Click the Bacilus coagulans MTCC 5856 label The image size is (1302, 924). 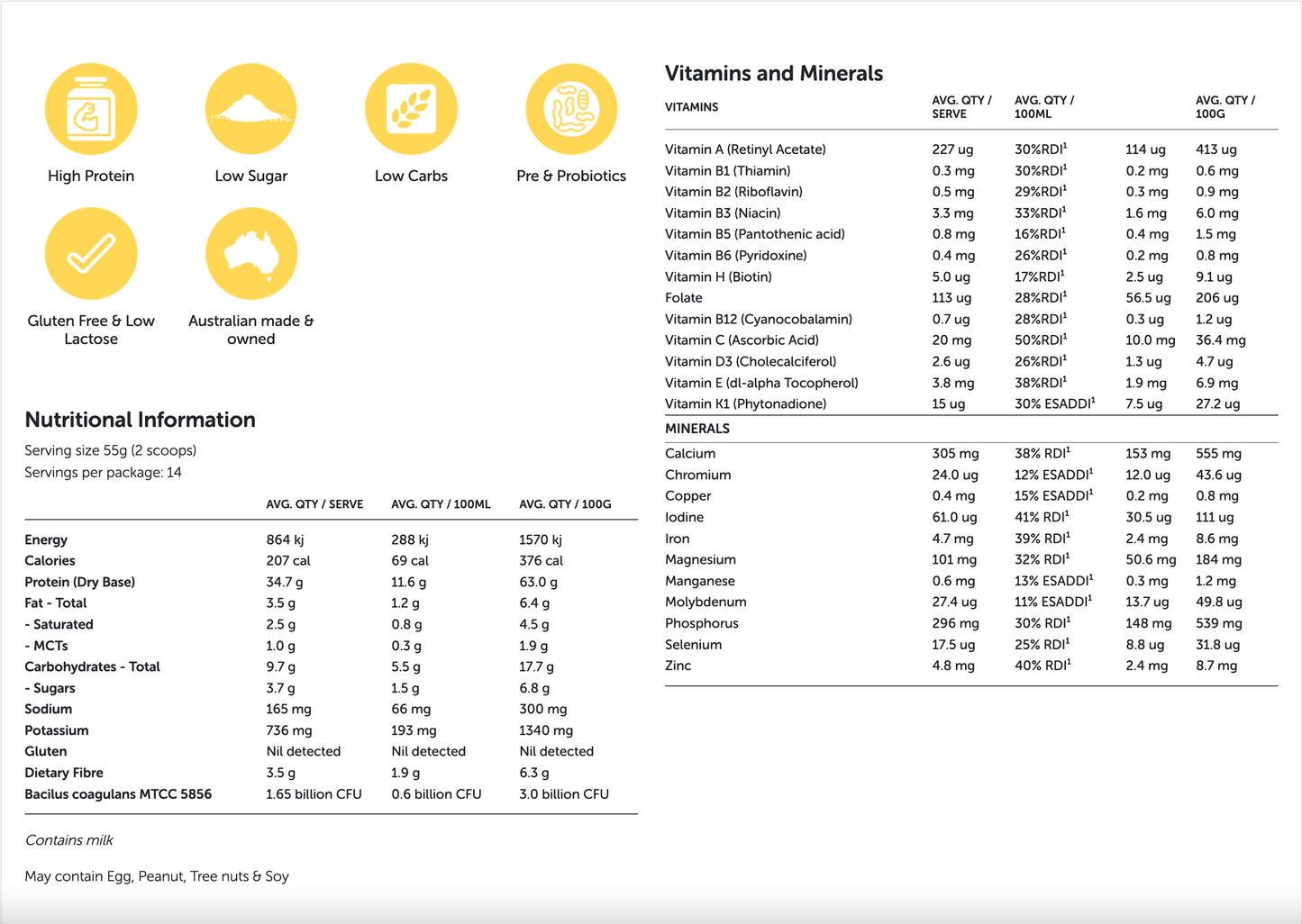pos(118,794)
